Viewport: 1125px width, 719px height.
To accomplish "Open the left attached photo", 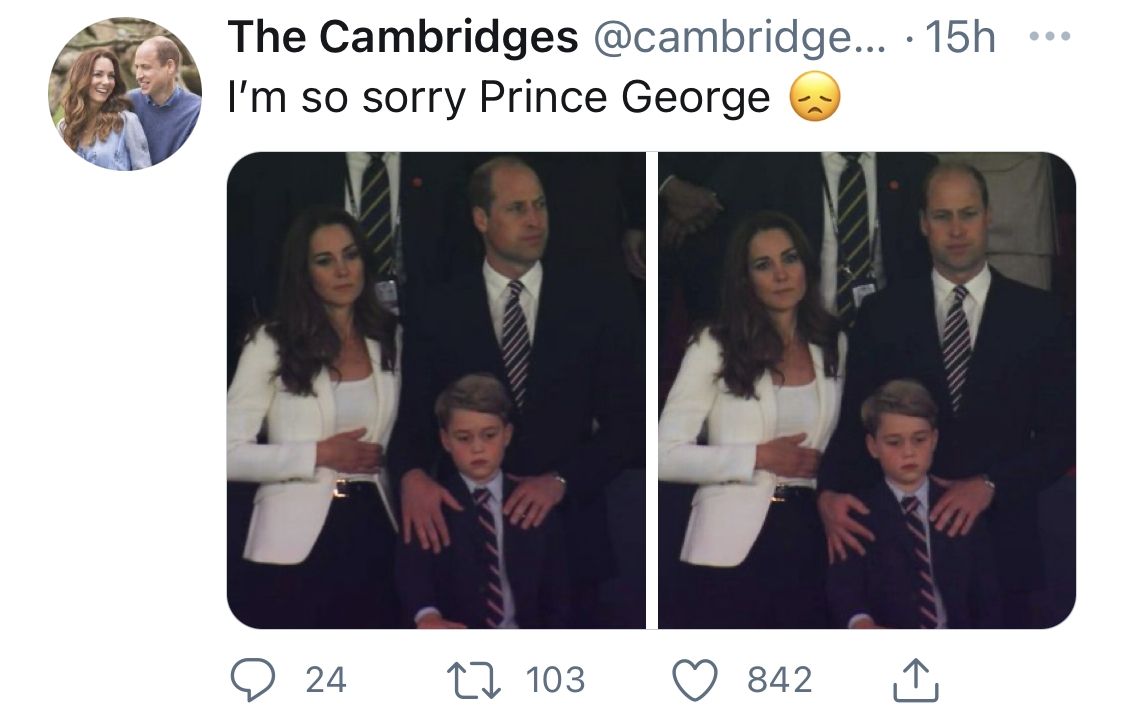I will point(436,390).
